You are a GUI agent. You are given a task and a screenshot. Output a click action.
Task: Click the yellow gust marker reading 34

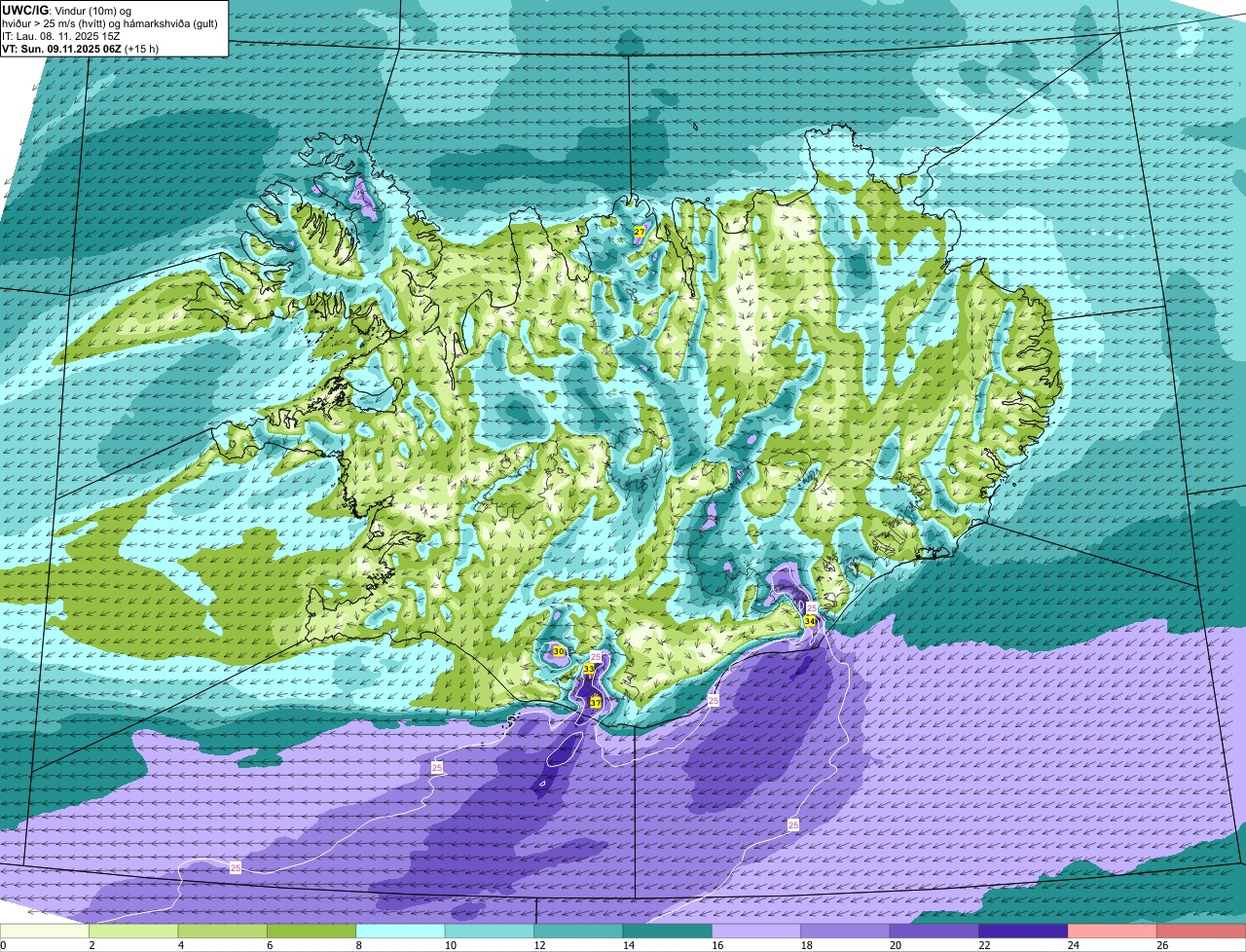click(810, 621)
